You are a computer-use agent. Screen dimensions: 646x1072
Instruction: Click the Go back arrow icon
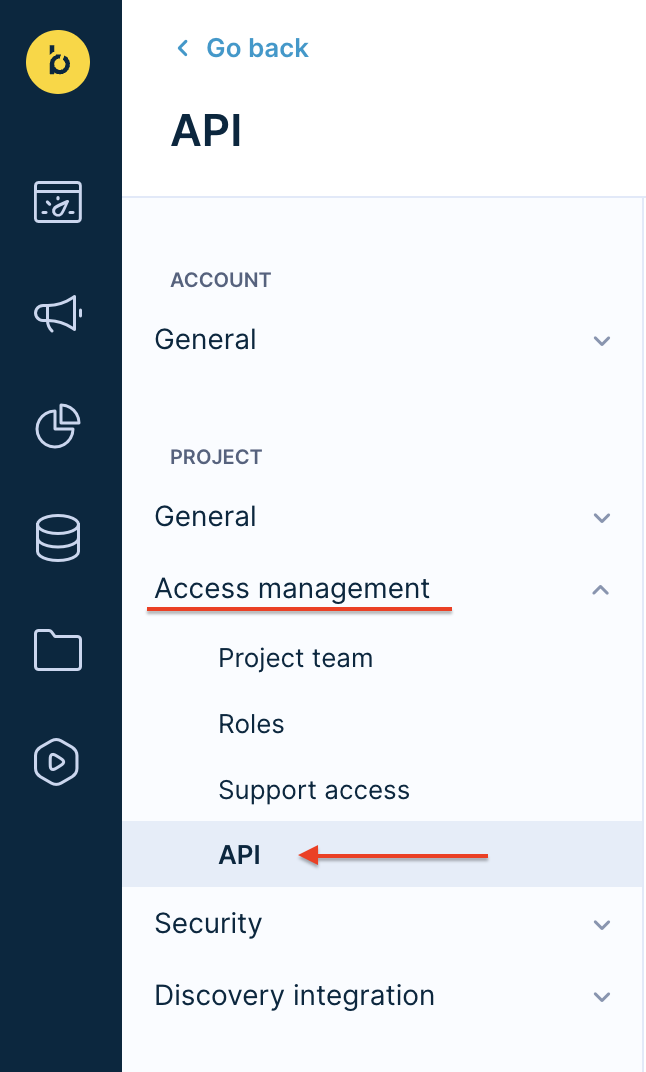[x=183, y=48]
